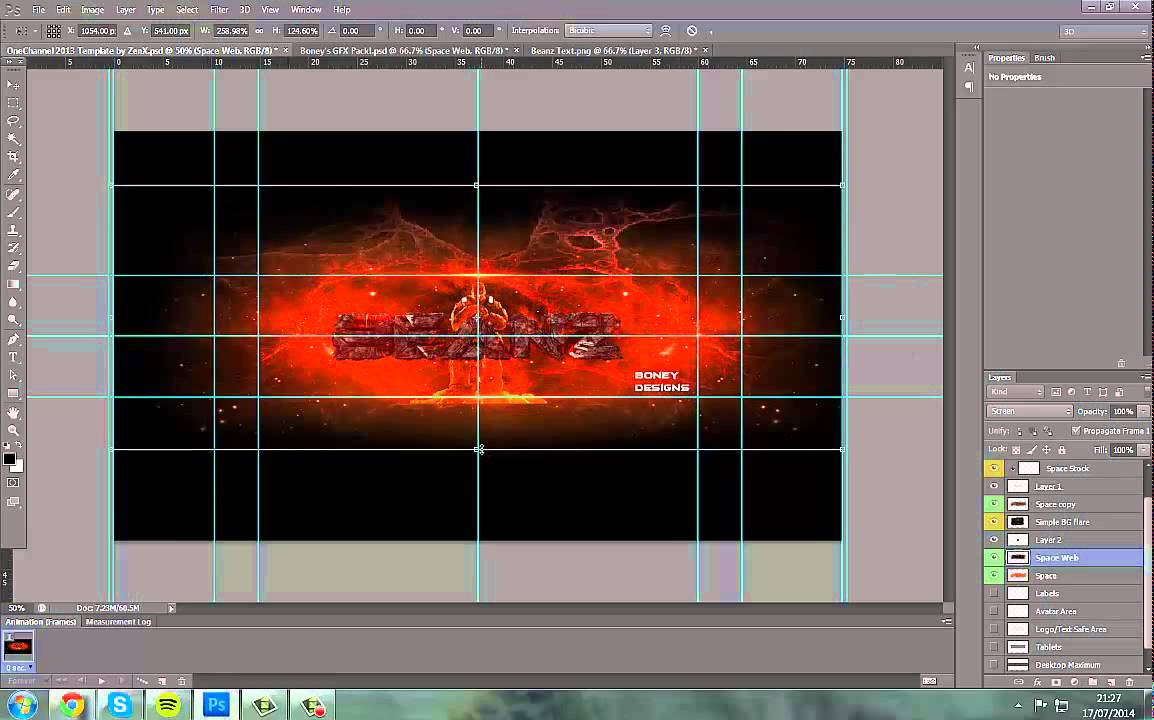The height and width of the screenshot is (720, 1154).
Task: Select the Lasso tool
Action: click(13, 121)
